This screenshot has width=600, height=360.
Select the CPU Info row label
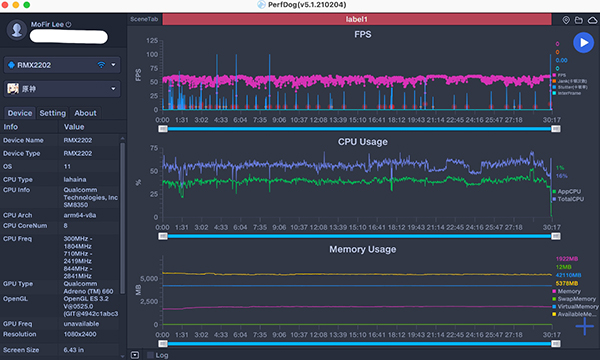(x=16, y=190)
